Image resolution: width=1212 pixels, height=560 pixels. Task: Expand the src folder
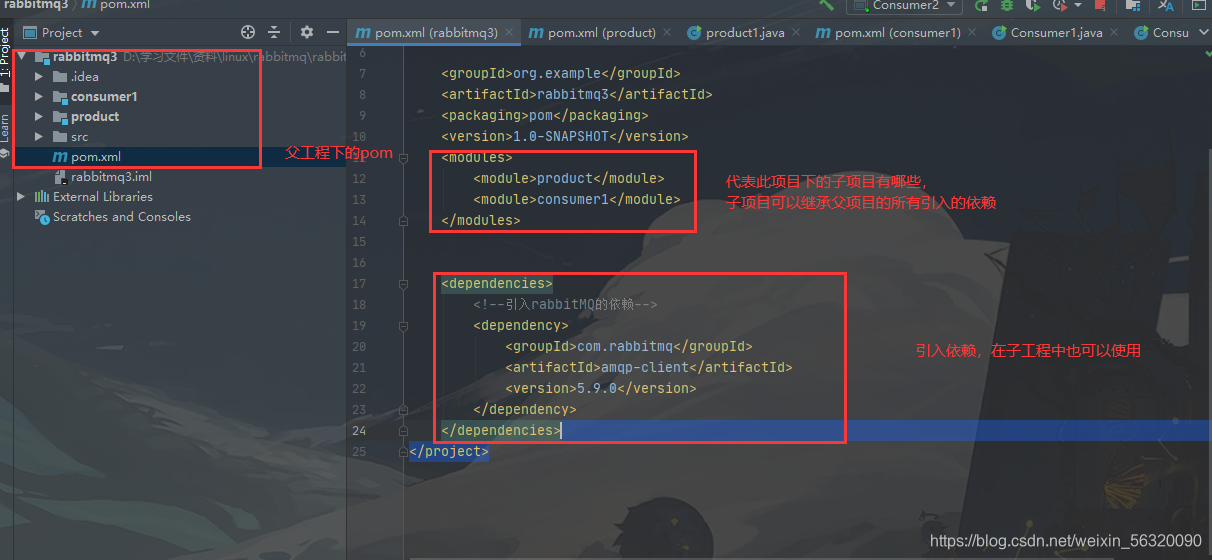[39, 136]
